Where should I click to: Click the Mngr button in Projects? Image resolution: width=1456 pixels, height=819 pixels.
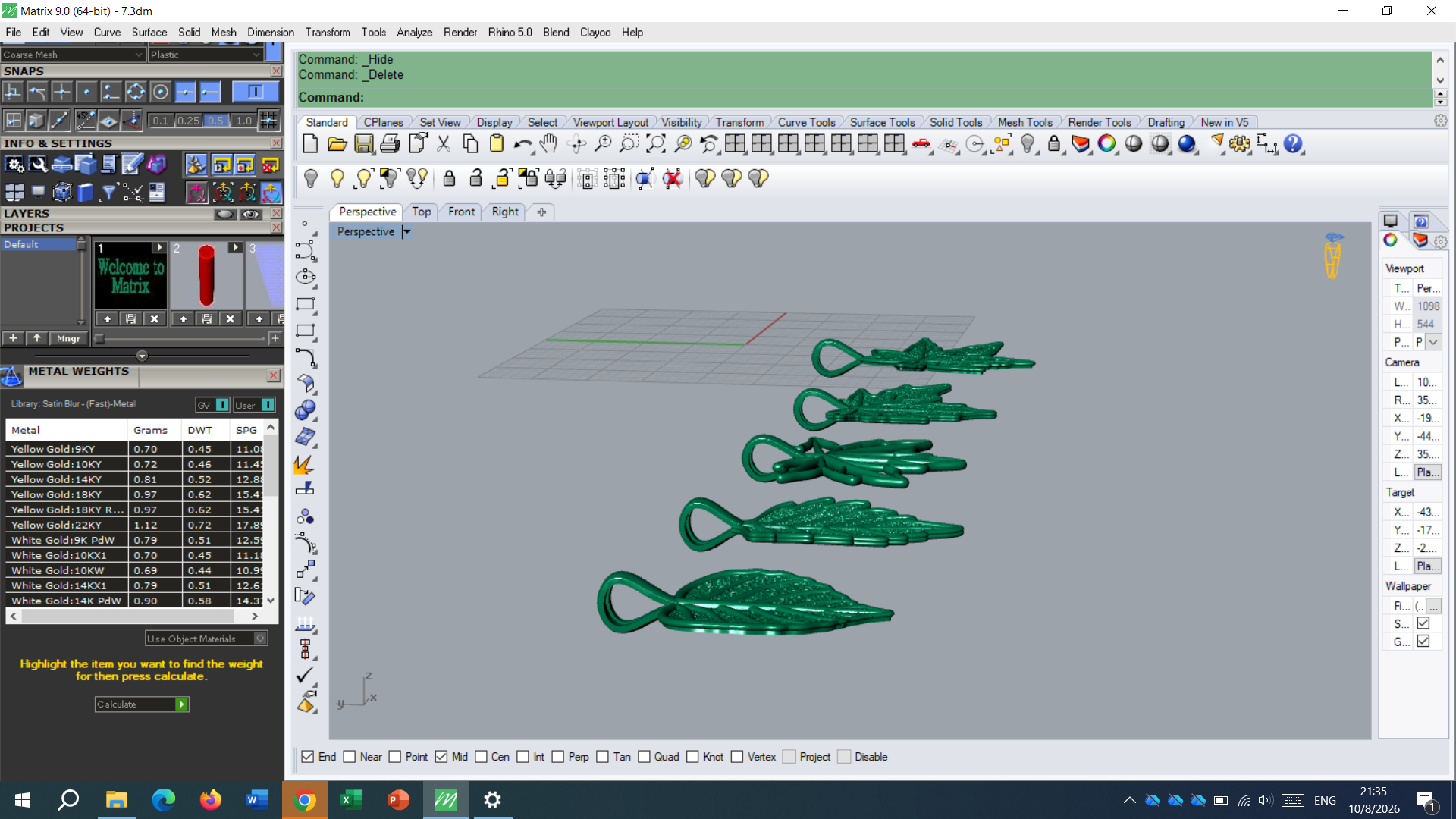[x=68, y=339]
